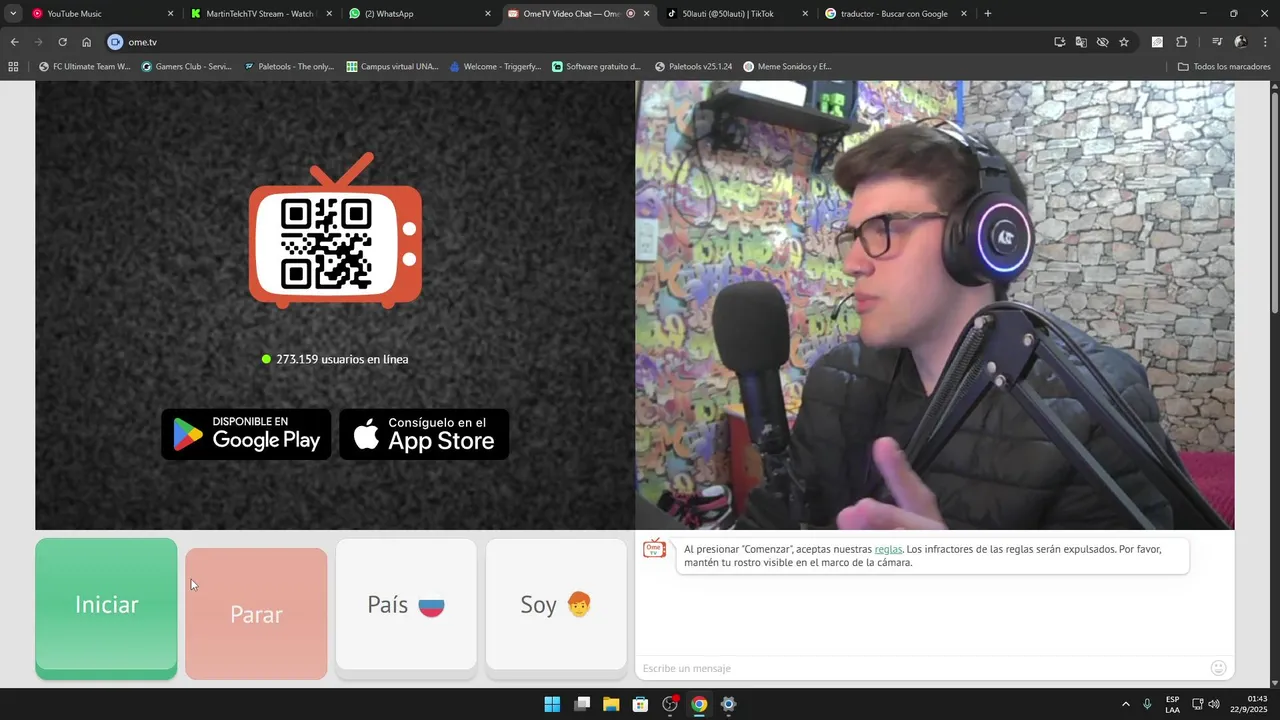Open the País country selector

click(x=406, y=604)
